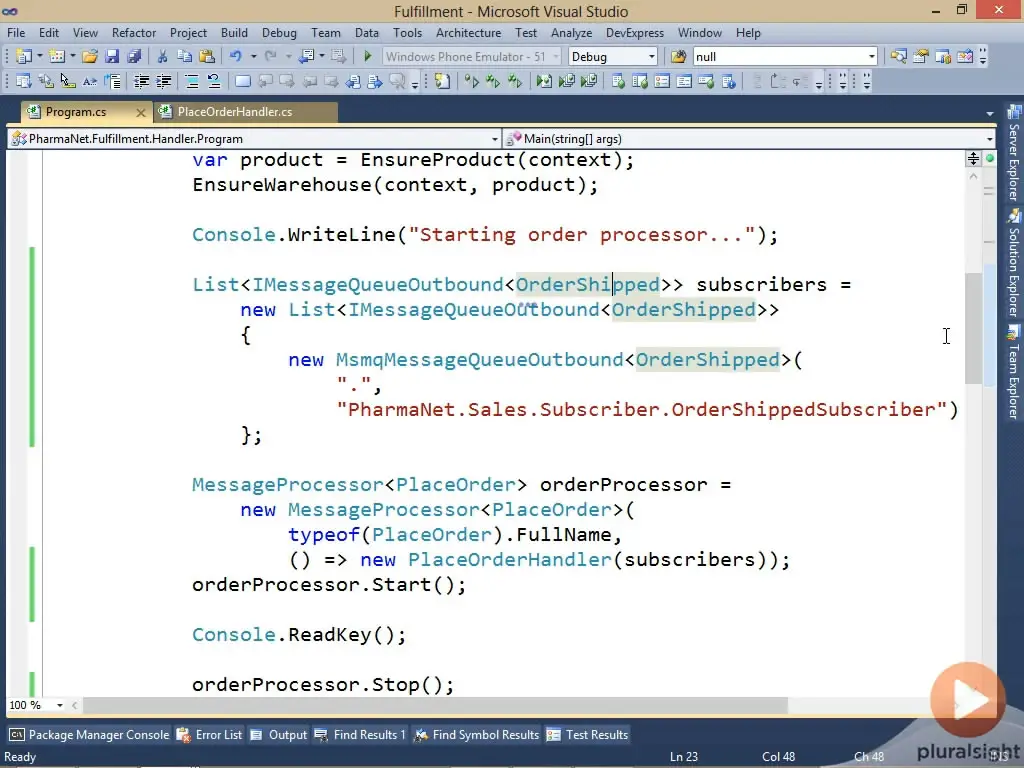Open the Build menu
The image size is (1024, 768).
pos(234,33)
